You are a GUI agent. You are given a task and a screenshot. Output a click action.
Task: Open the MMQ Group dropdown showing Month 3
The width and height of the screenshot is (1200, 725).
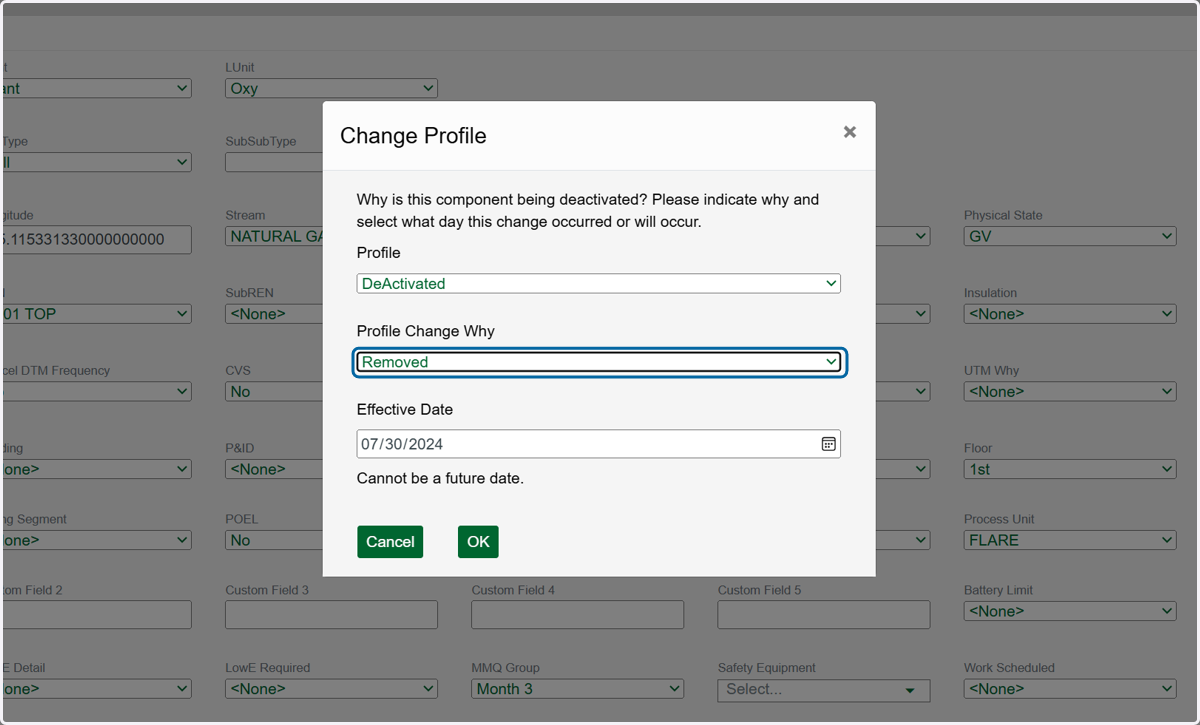(x=577, y=688)
